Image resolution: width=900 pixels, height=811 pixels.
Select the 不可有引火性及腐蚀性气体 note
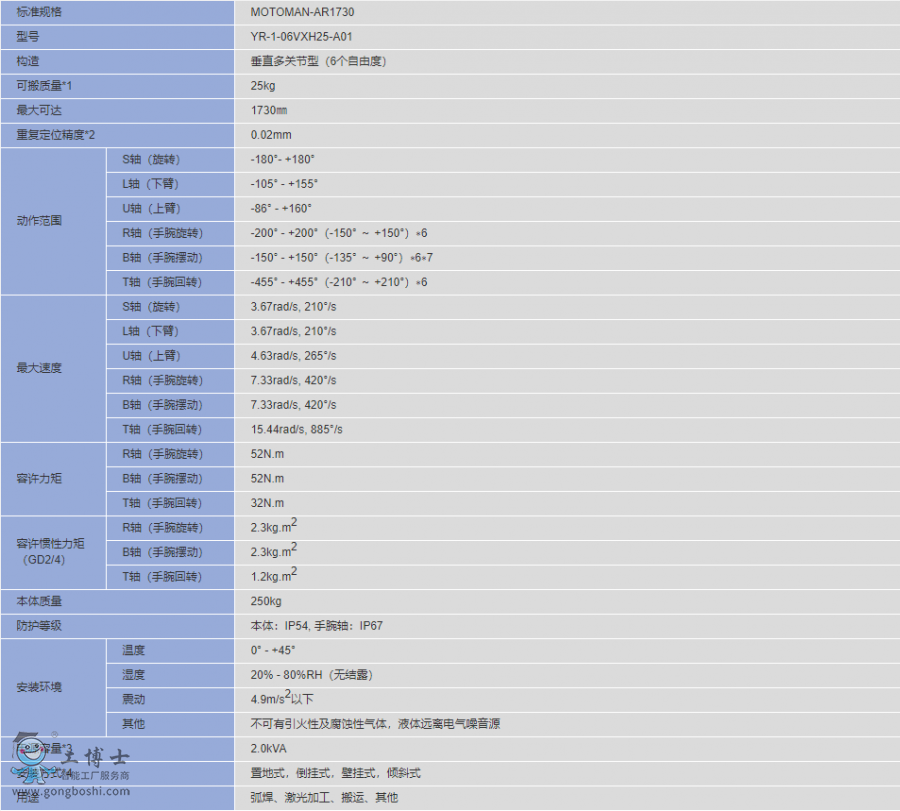(x=375, y=725)
